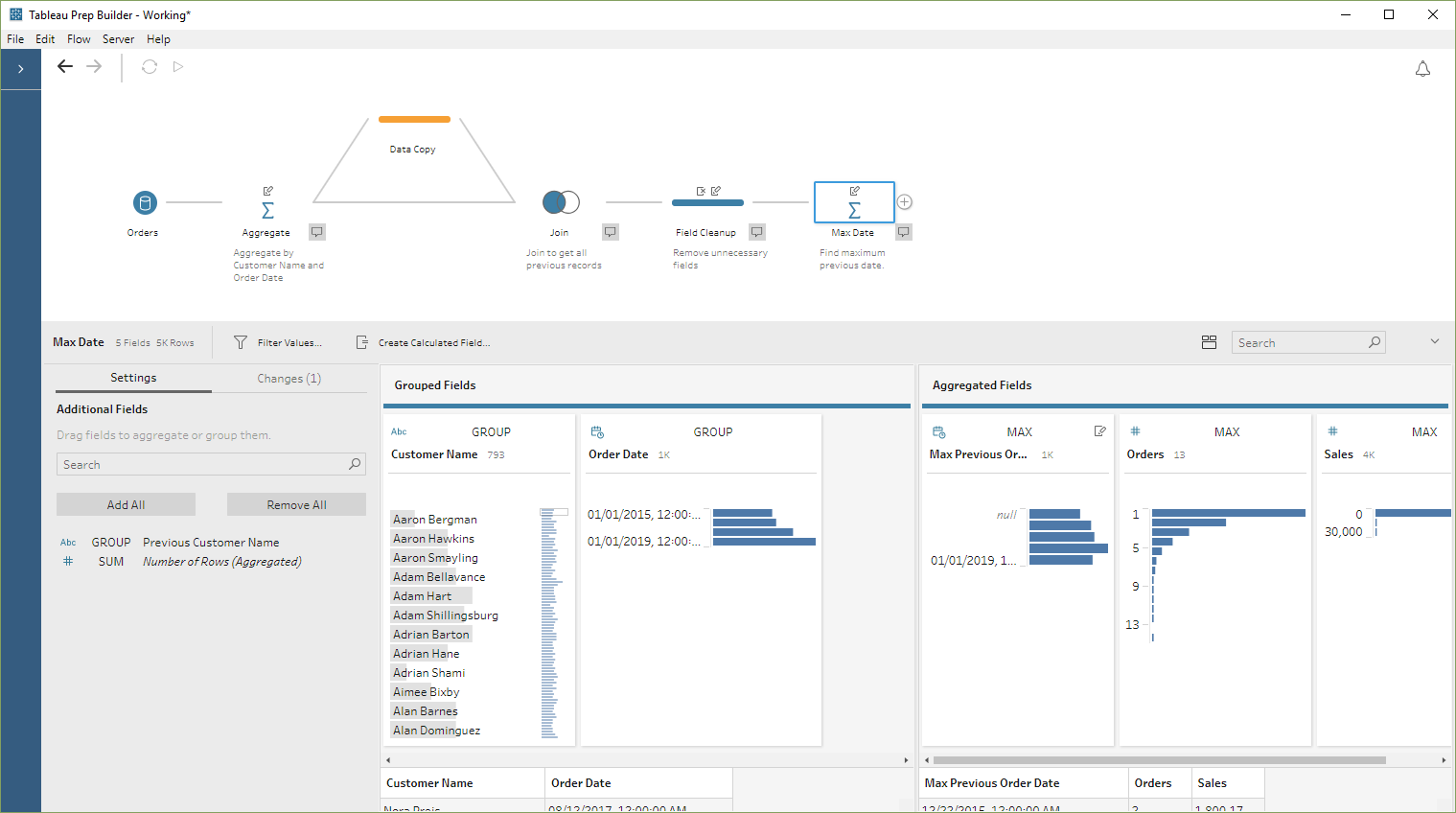The width and height of the screenshot is (1456, 813).
Task: Click the Order Date data type icon
Action: click(596, 432)
